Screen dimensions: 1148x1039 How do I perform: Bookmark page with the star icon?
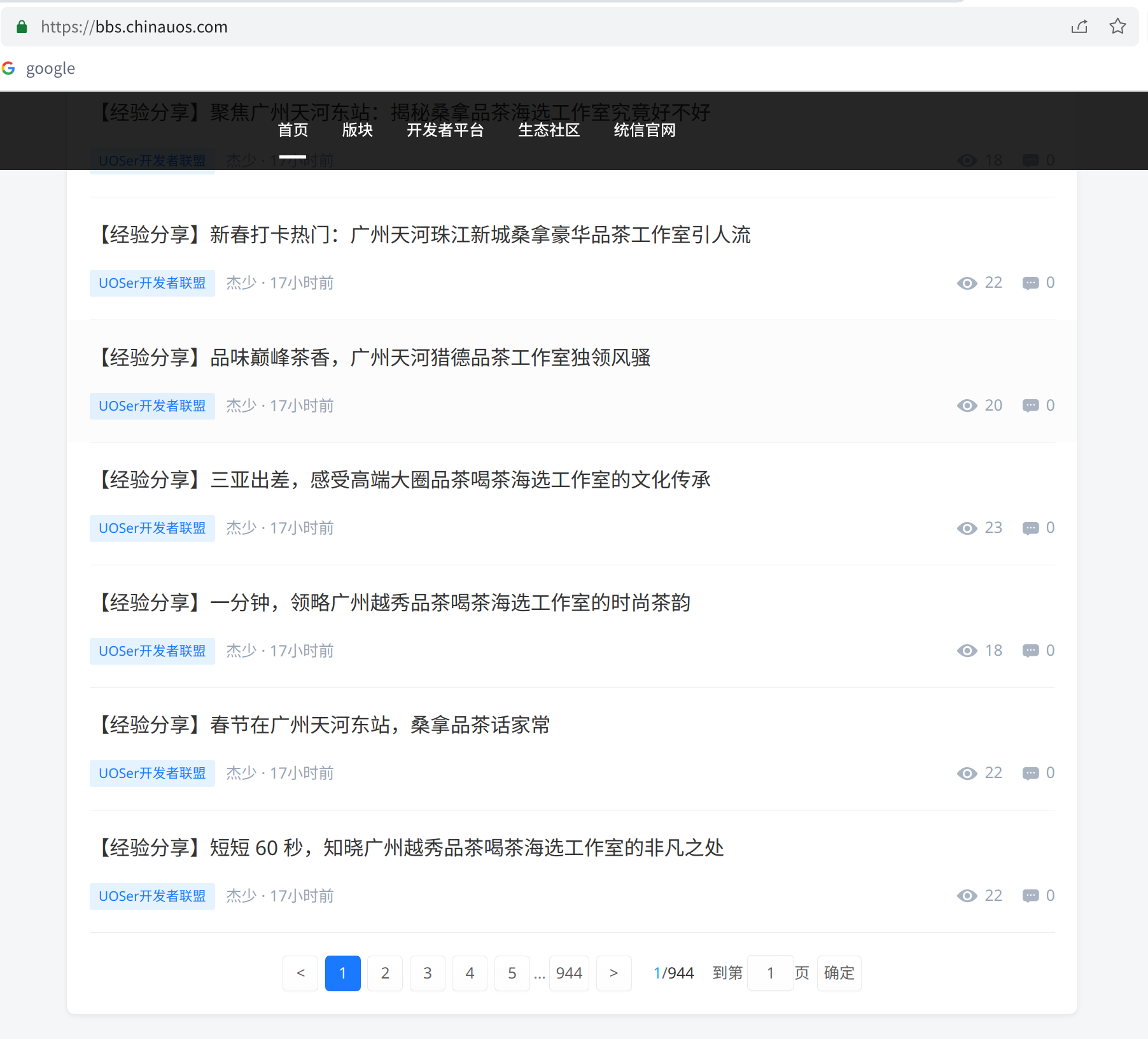coord(1117,26)
